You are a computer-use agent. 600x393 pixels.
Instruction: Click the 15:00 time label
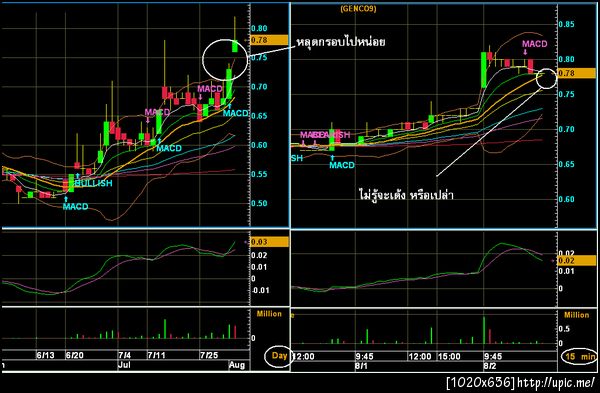click(449, 357)
